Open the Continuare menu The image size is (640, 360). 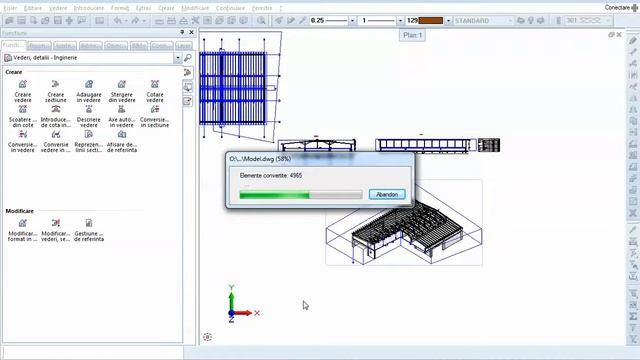pos(230,8)
